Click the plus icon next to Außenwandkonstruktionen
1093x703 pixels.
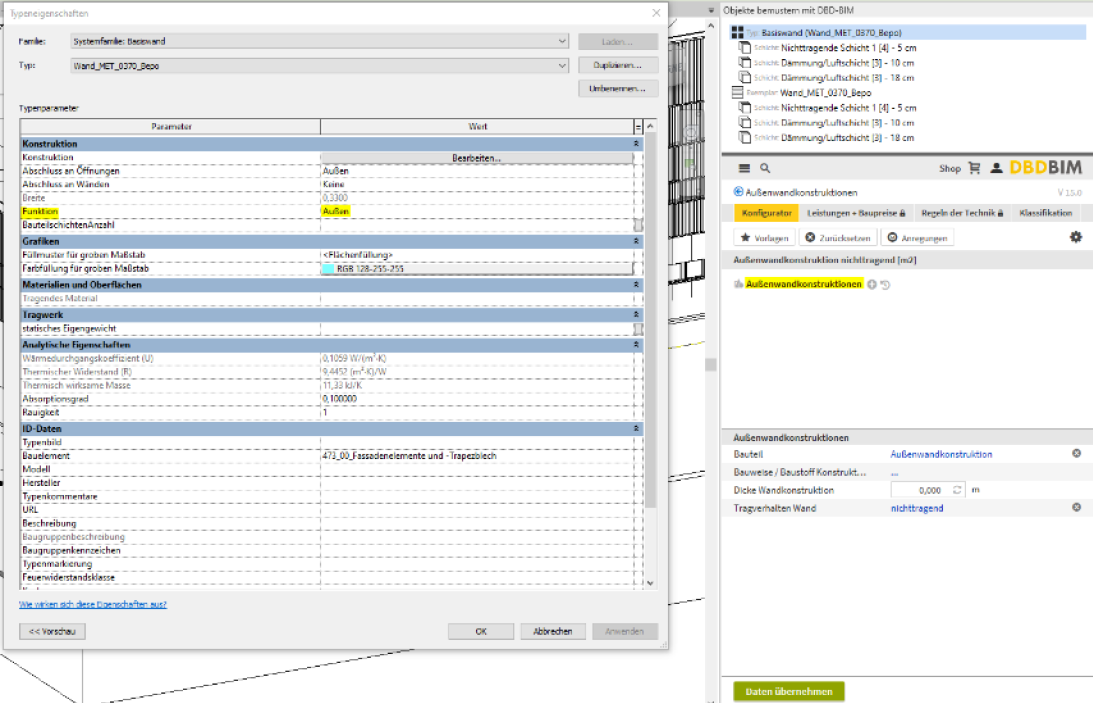(x=871, y=285)
